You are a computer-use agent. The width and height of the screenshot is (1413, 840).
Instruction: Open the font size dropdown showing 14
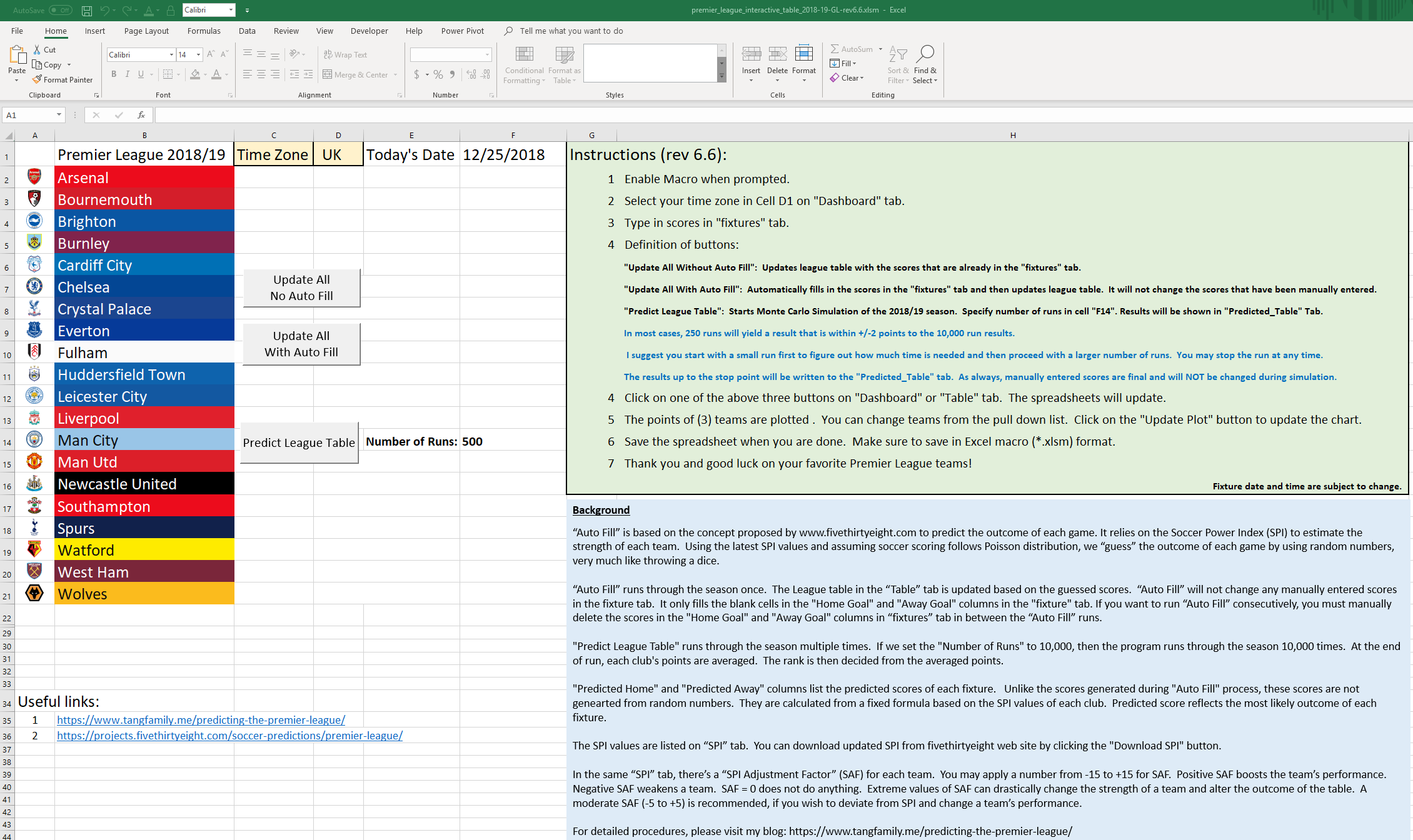point(198,54)
